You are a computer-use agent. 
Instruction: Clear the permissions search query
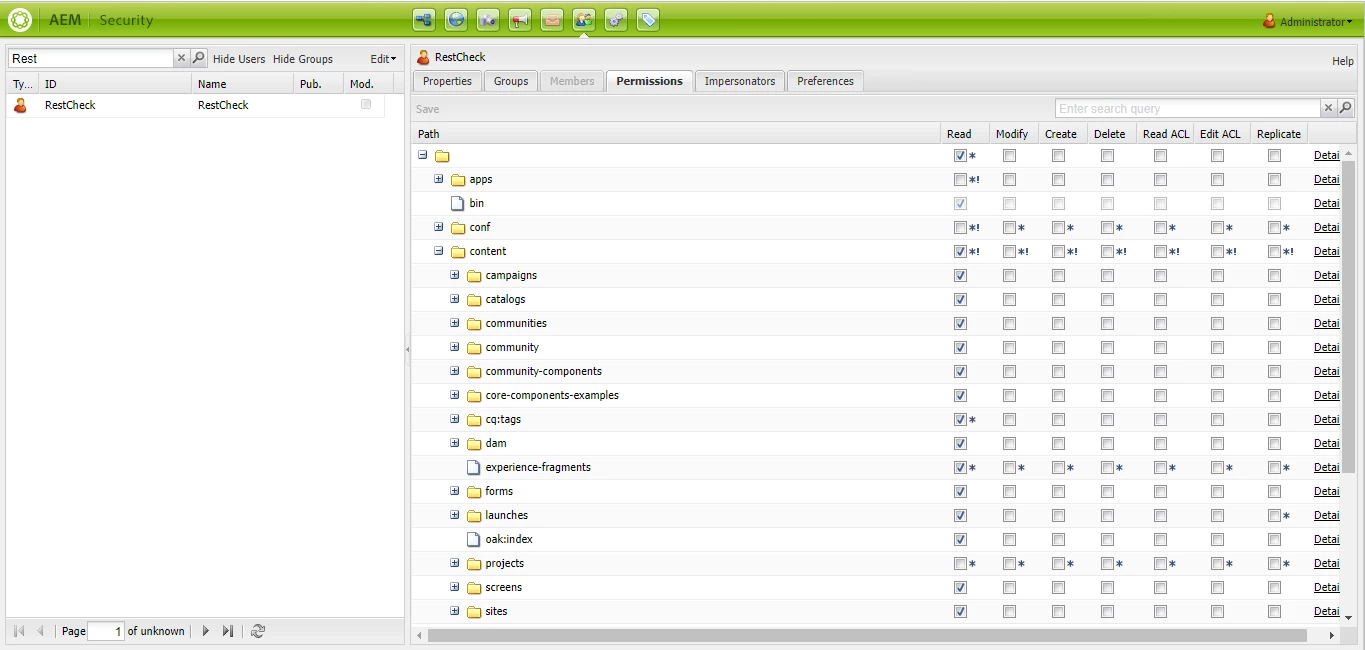(x=1328, y=108)
